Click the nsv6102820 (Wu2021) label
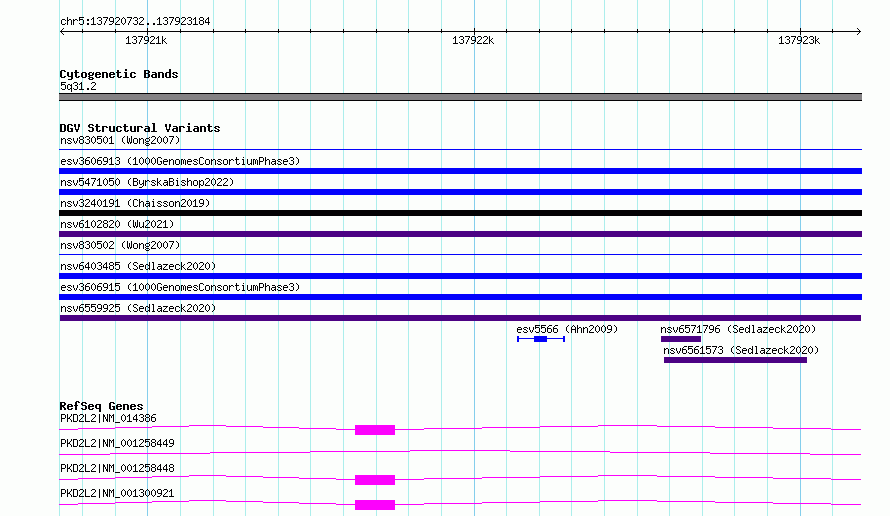890x516 pixels. [117, 224]
